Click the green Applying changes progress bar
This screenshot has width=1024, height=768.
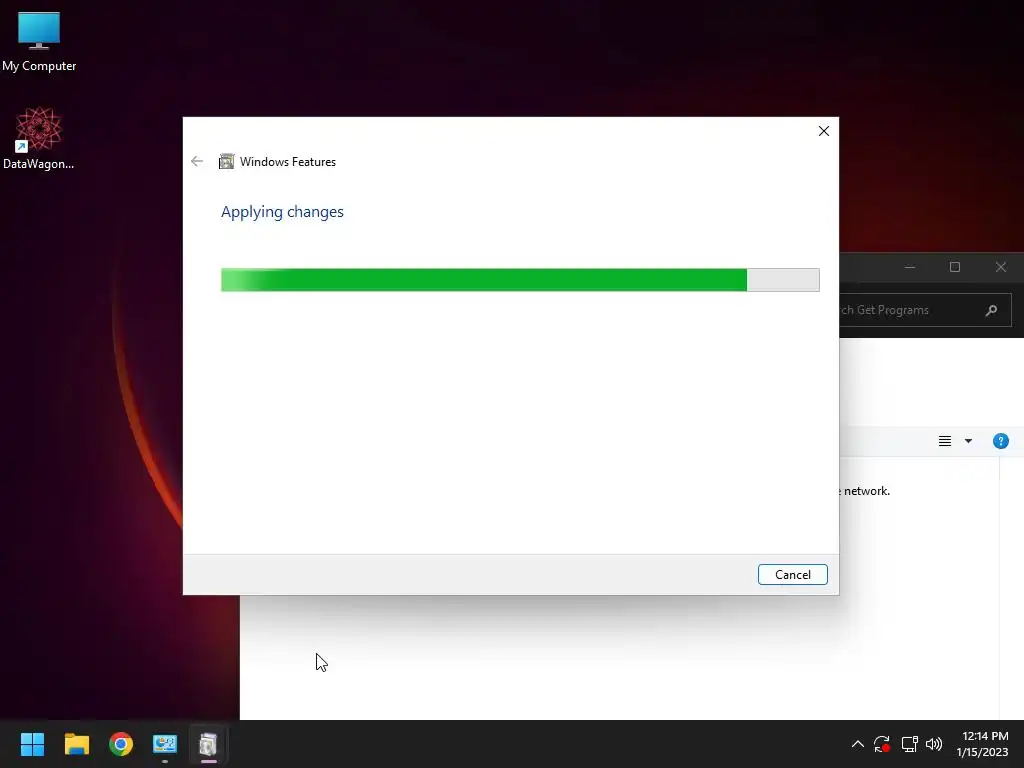[520, 280]
